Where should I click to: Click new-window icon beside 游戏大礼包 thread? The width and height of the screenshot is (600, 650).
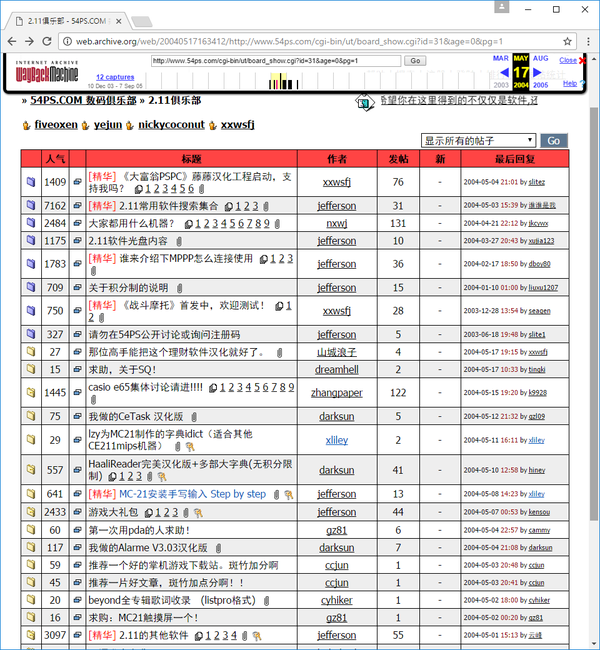pos(78,512)
